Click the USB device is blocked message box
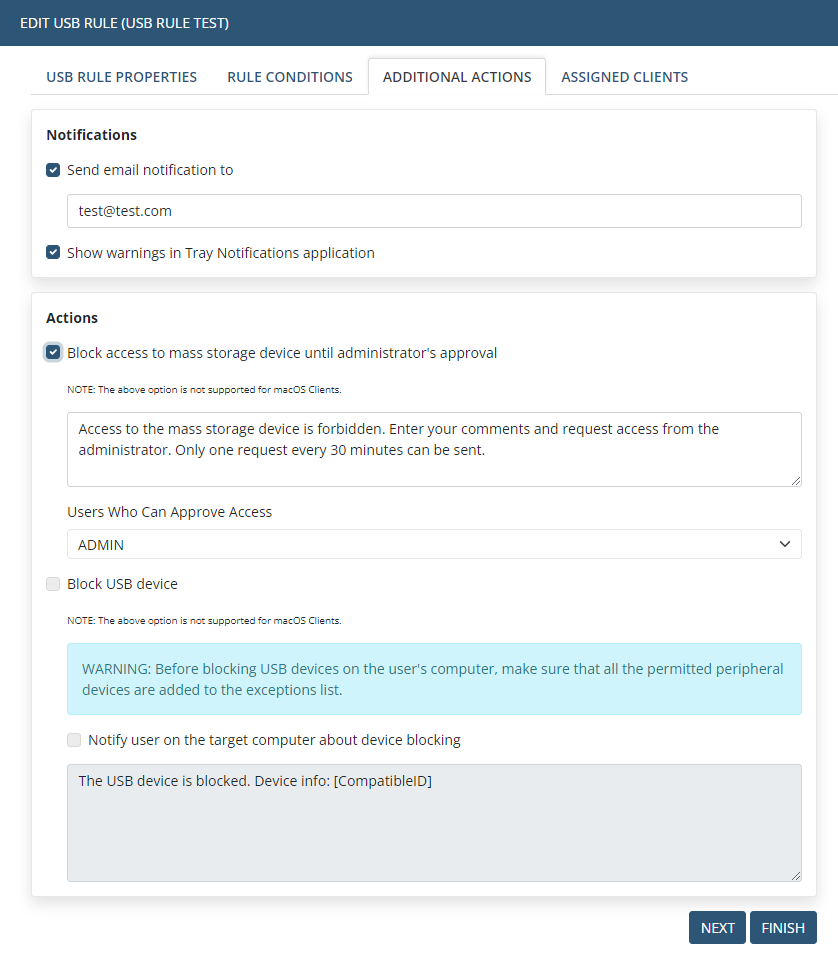The image size is (838, 959). click(x=434, y=822)
